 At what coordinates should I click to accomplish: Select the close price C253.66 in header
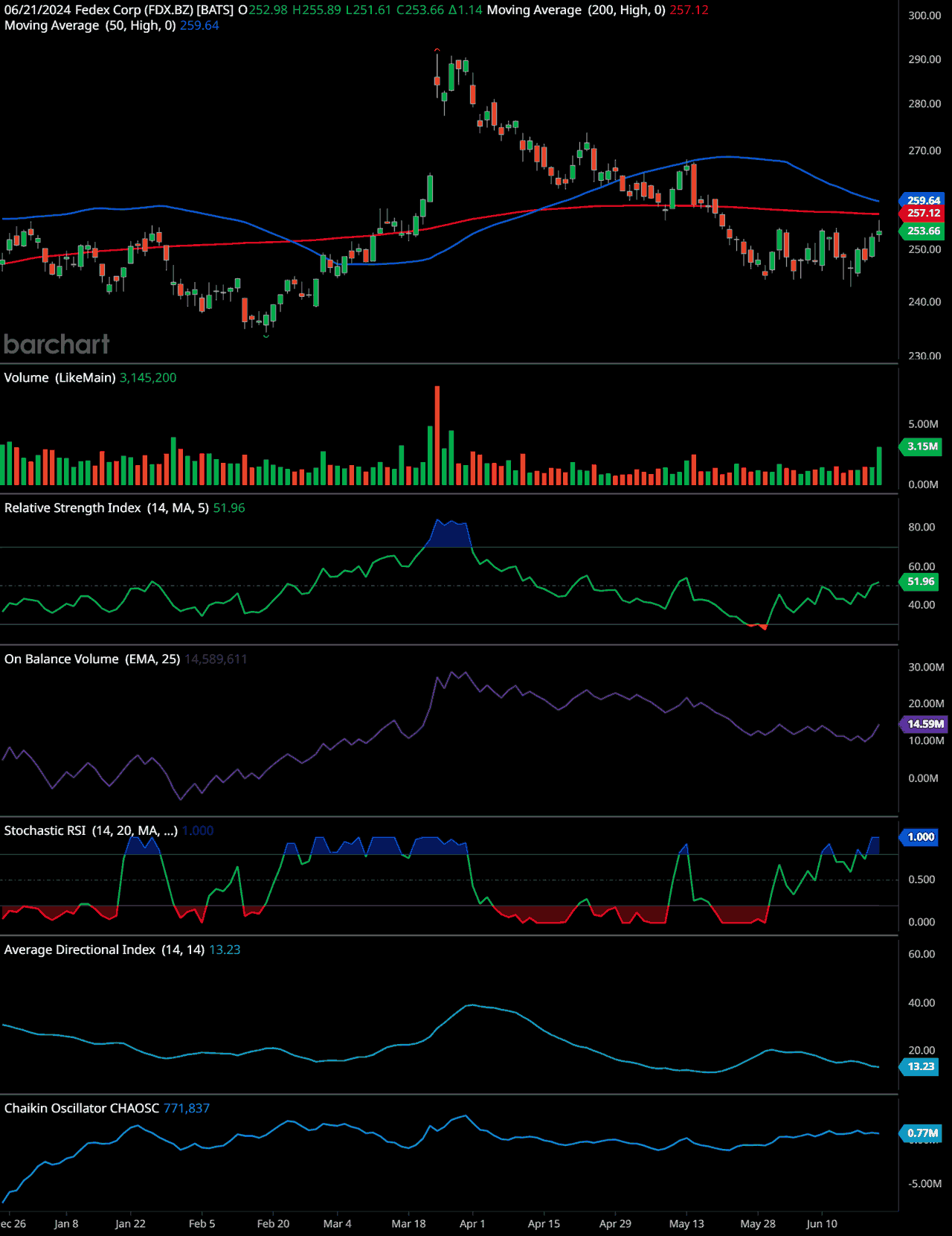[x=420, y=10]
